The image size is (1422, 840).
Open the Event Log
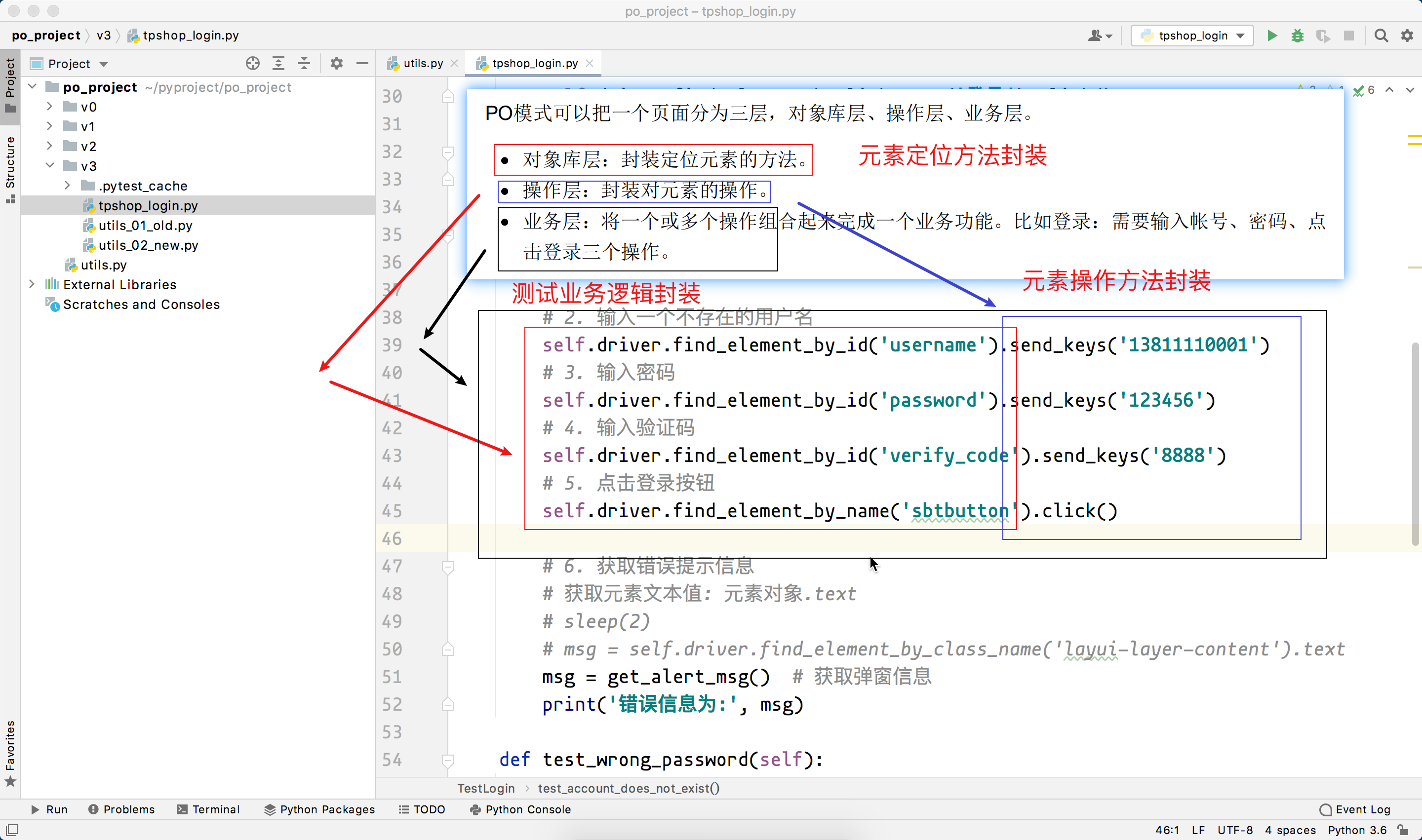click(1355, 809)
